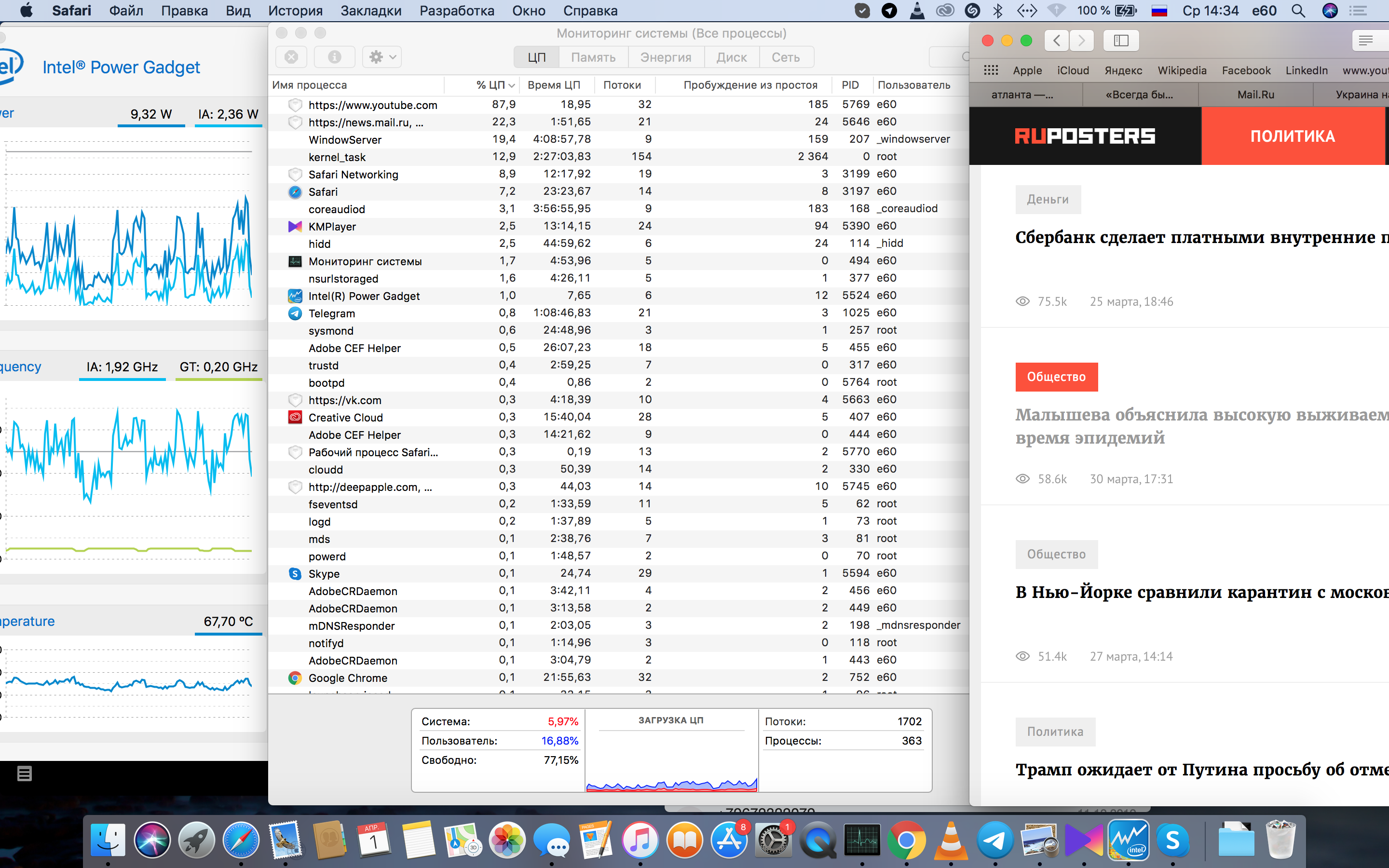The height and width of the screenshot is (868, 1389).
Task: Open the Mail.Ru Safari tab
Action: (1255, 94)
